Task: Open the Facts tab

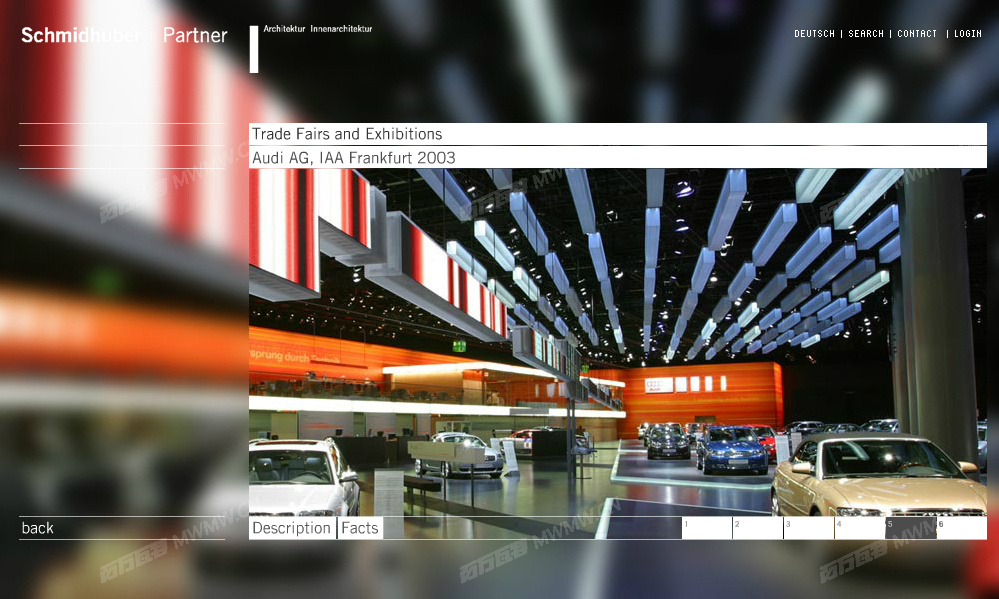Action: 360,528
